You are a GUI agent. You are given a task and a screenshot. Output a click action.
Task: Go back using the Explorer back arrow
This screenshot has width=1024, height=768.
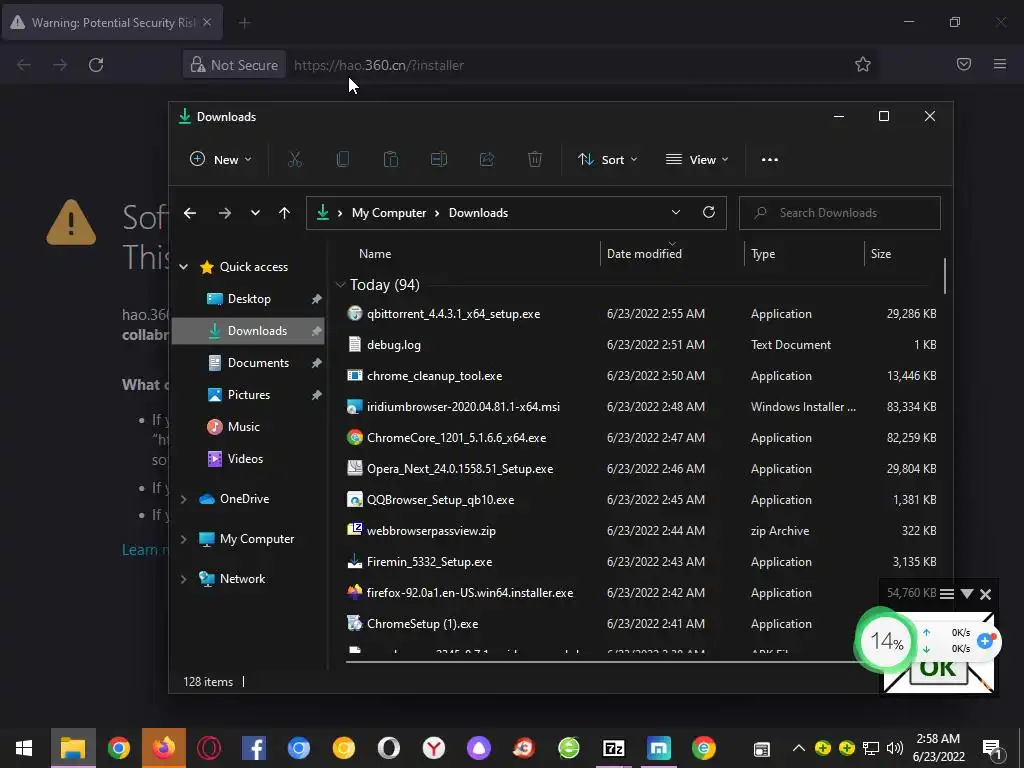click(190, 213)
